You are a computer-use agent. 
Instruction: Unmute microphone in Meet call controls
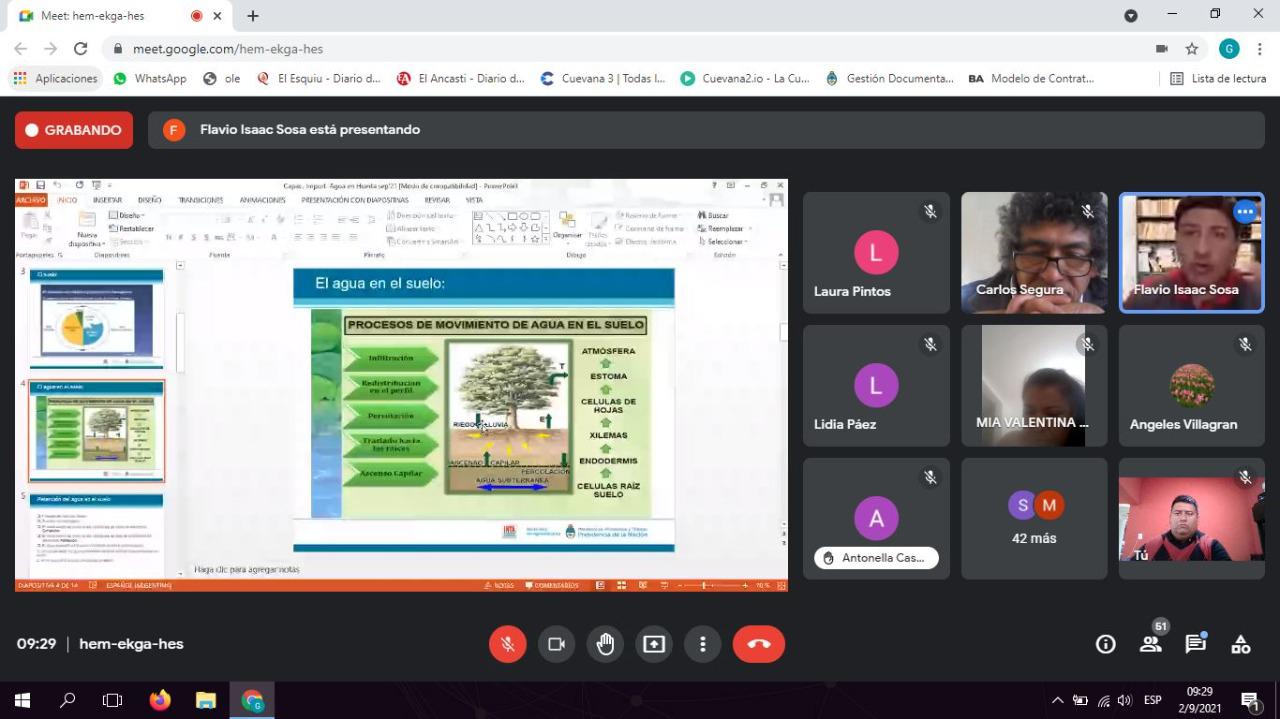(507, 644)
